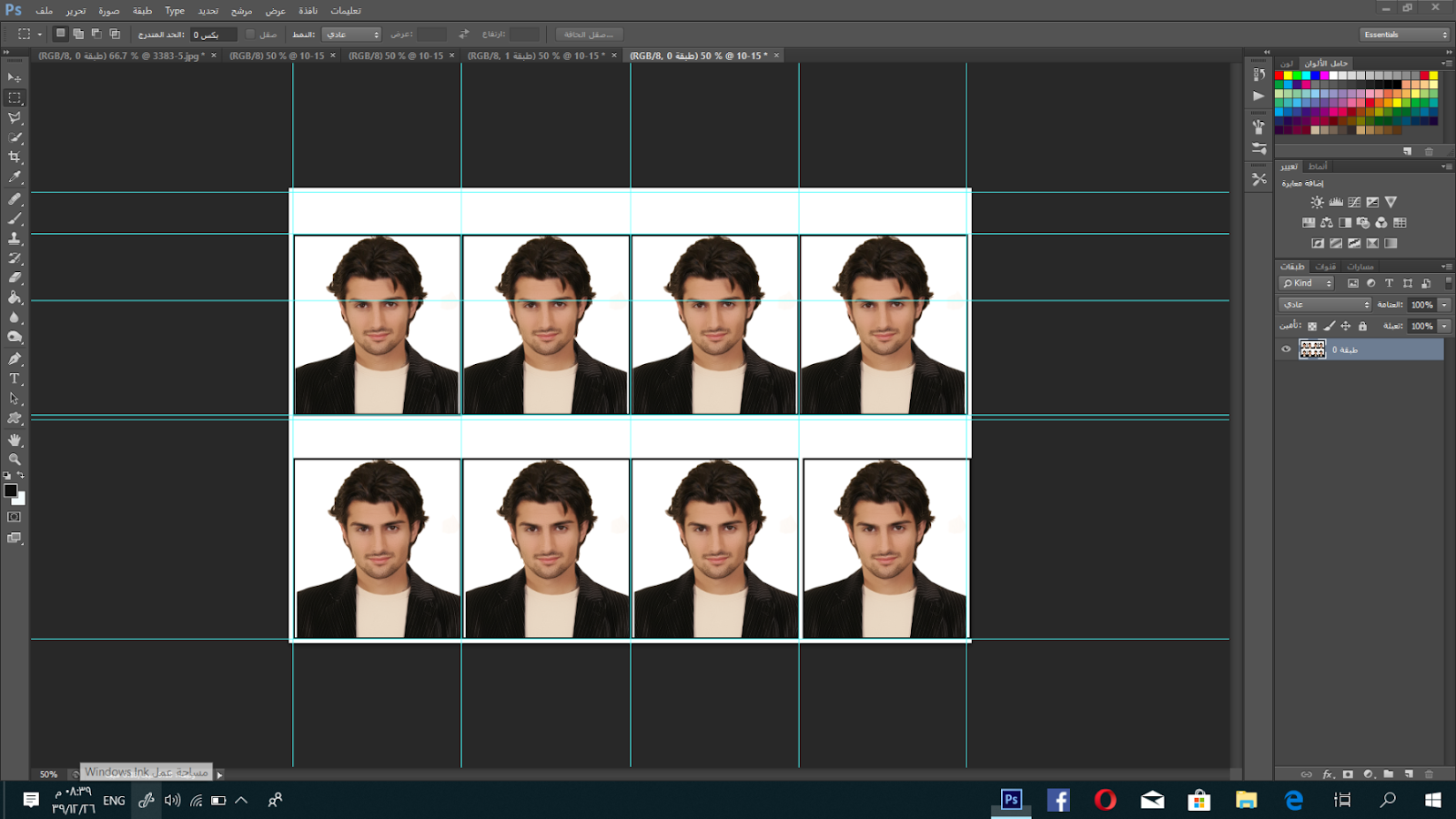Select the Quick Selection tool

15,137
